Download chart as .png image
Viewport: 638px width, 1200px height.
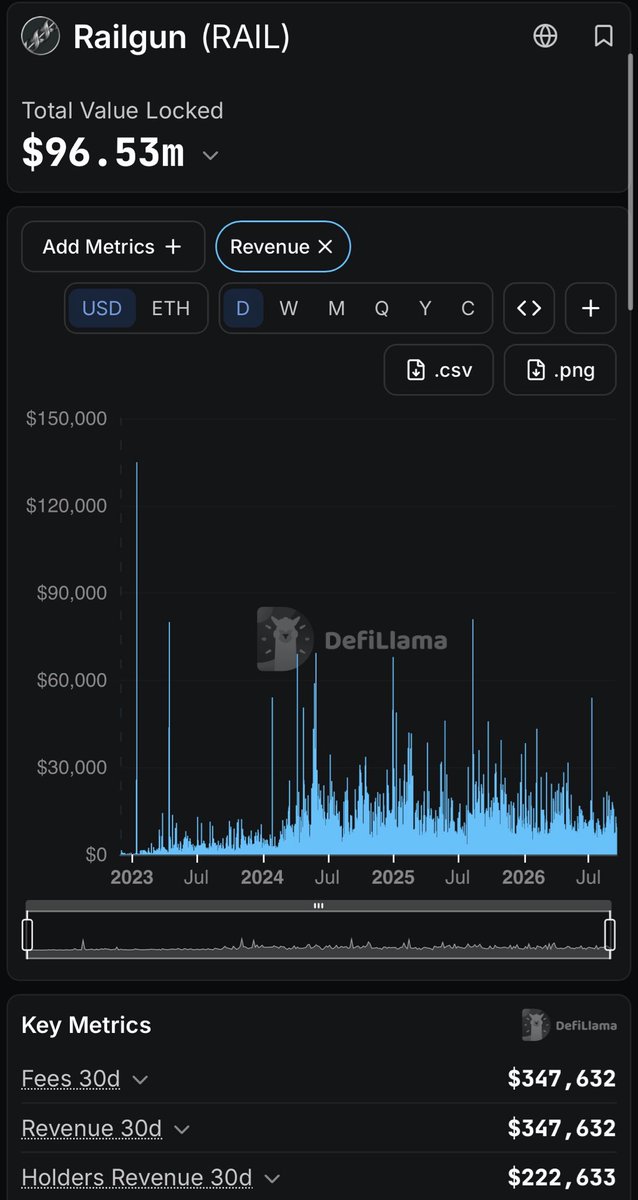(560, 370)
